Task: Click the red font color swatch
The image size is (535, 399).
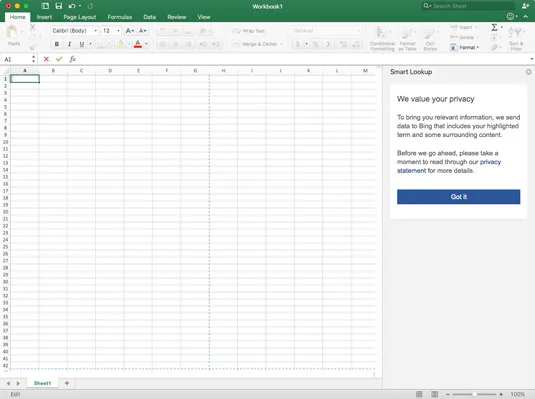Action: 138,44
